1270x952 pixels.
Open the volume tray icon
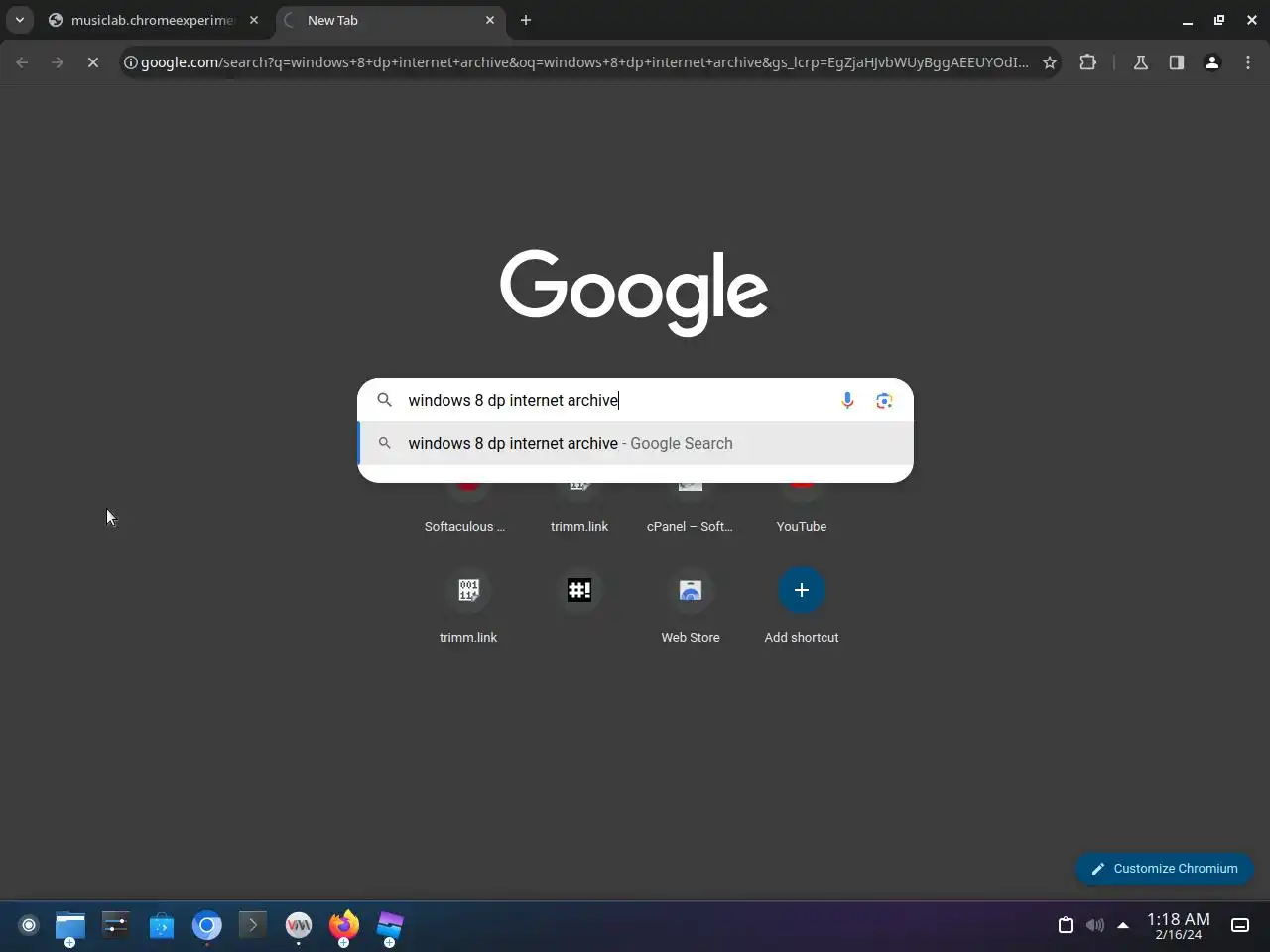click(1094, 925)
